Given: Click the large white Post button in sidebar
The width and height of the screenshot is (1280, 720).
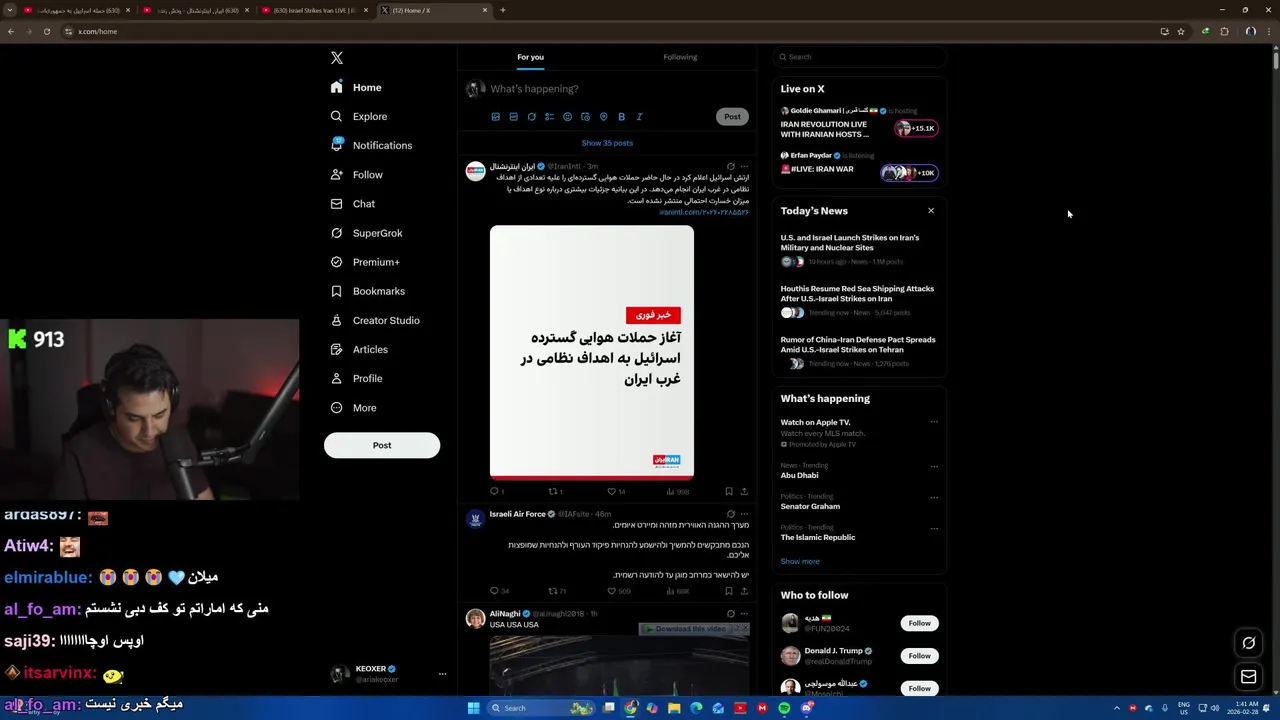Looking at the screenshot, I should [x=382, y=445].
